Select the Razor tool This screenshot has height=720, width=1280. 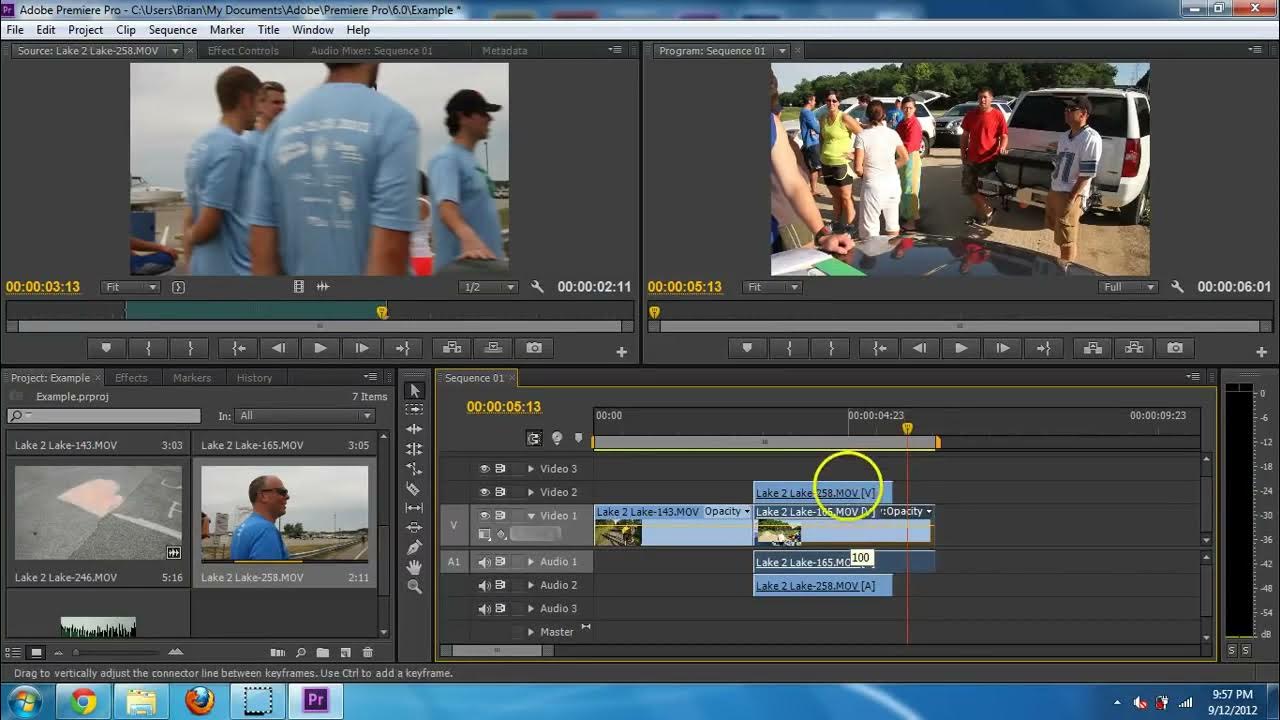[415, 488]
